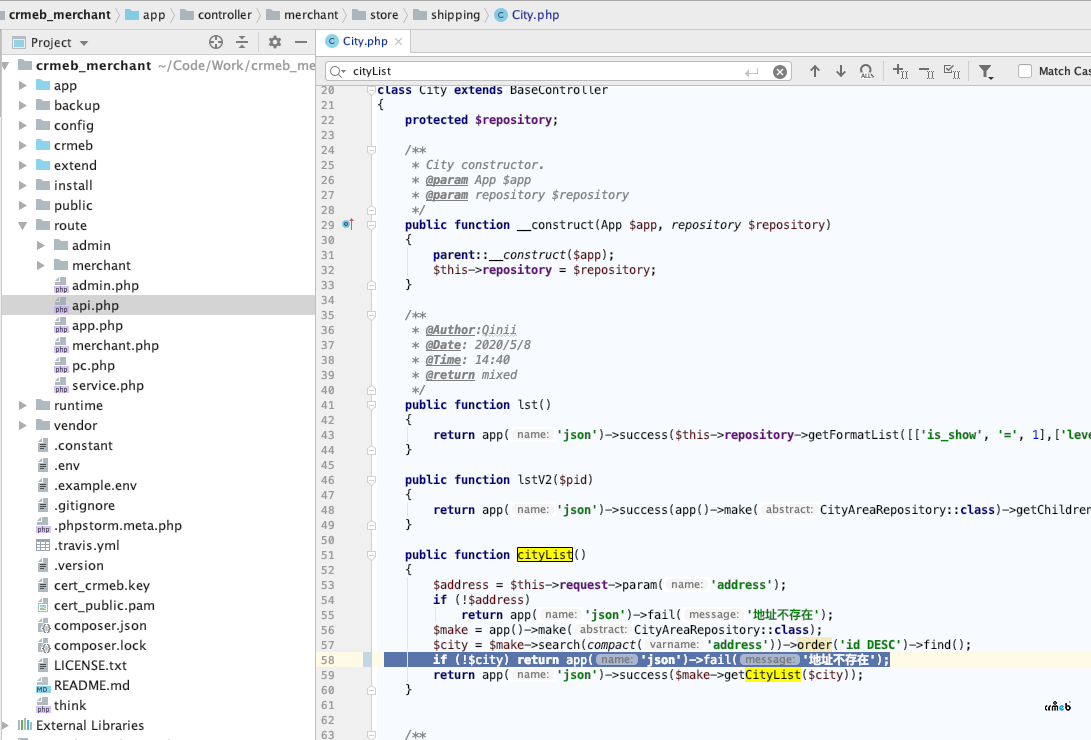
Task: Hide the Project panel with minus icon
Action: pyautogui.click(x=301, y=42)
